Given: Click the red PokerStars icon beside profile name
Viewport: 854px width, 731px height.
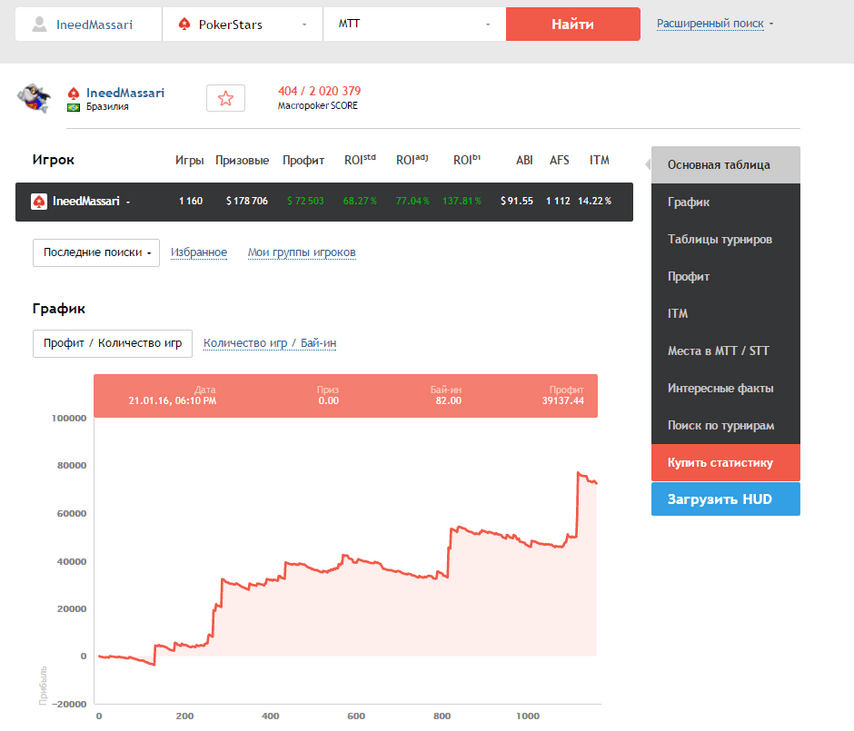Looking at the screenshot, I should (74, 93).
